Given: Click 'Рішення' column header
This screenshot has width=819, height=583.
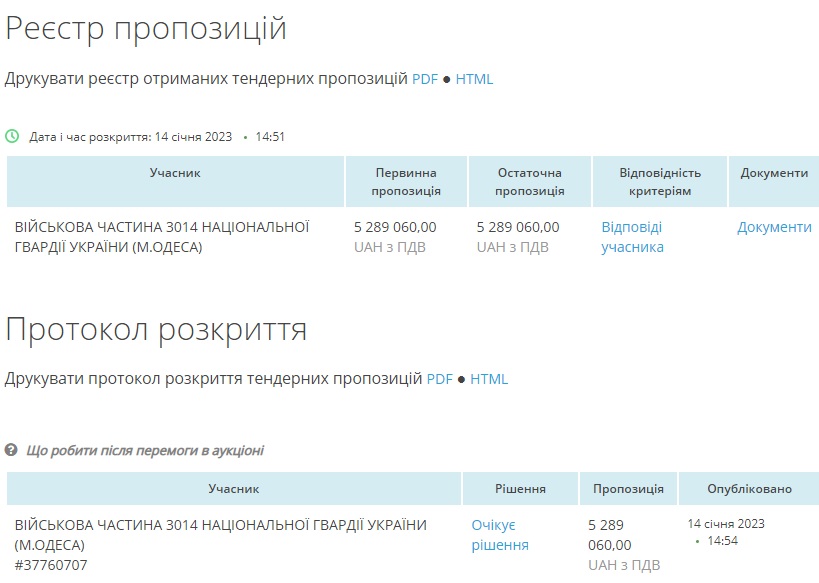Looking at the screenshot, I should [520, 489].
